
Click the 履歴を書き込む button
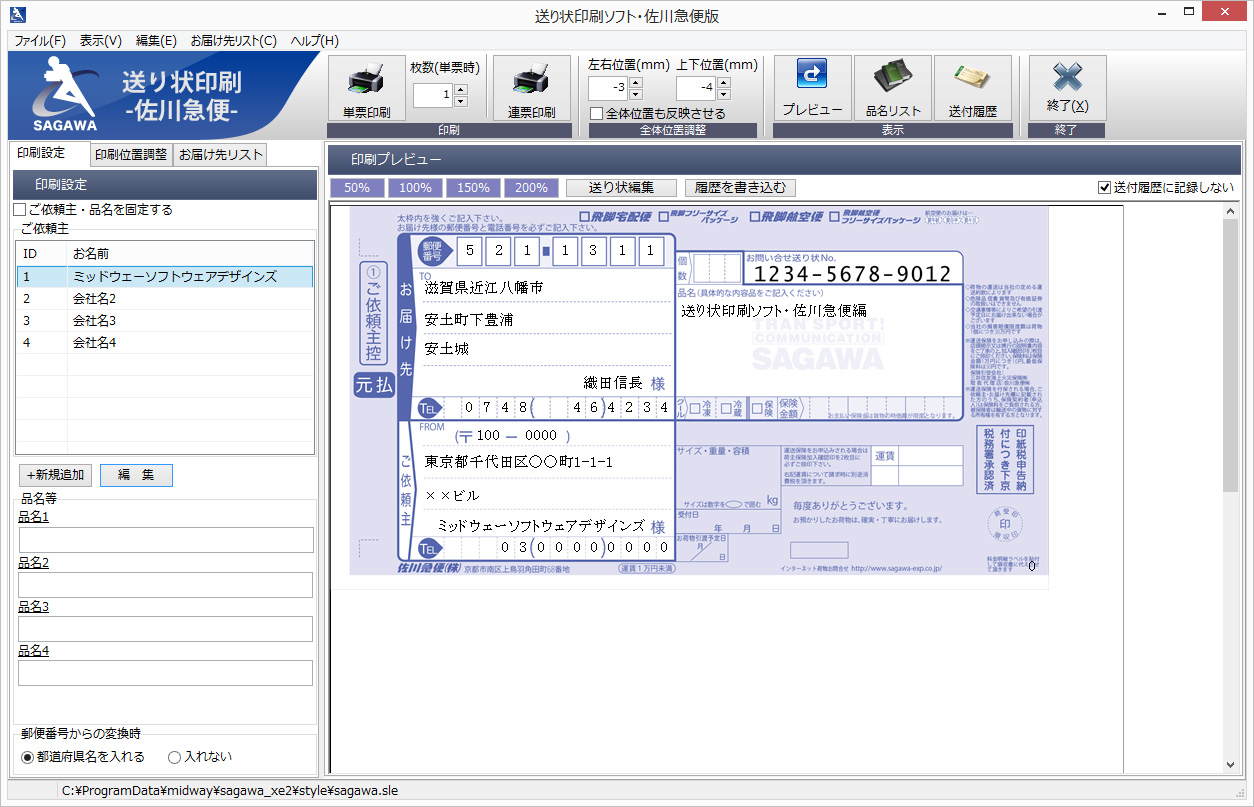pyautogui.click(x=741, y=187)
